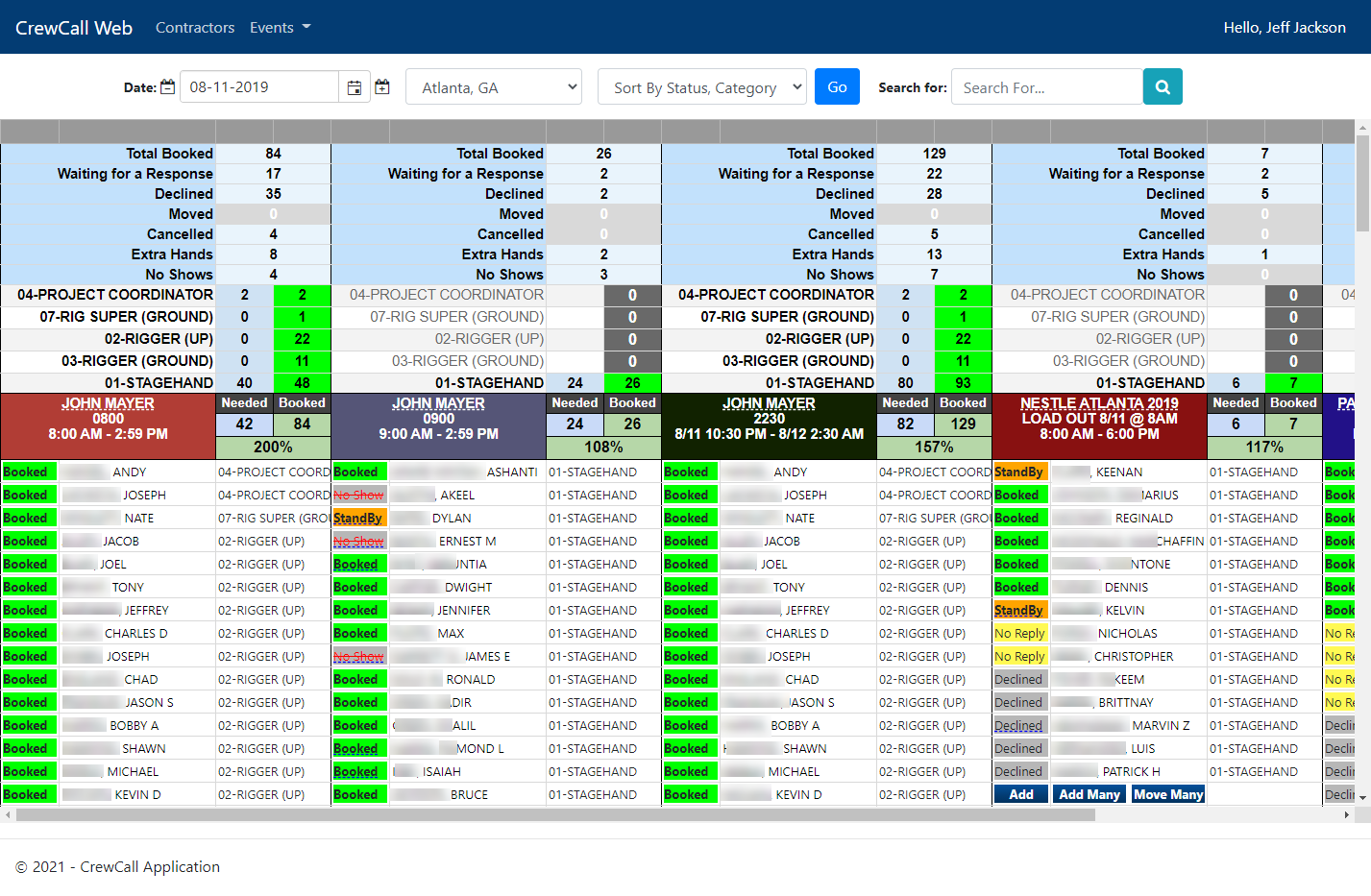The width and height of the screenshot is (1371, 896).
Task: Click the horizontal scrollbar right arrow
Action: coord(1346,815)
